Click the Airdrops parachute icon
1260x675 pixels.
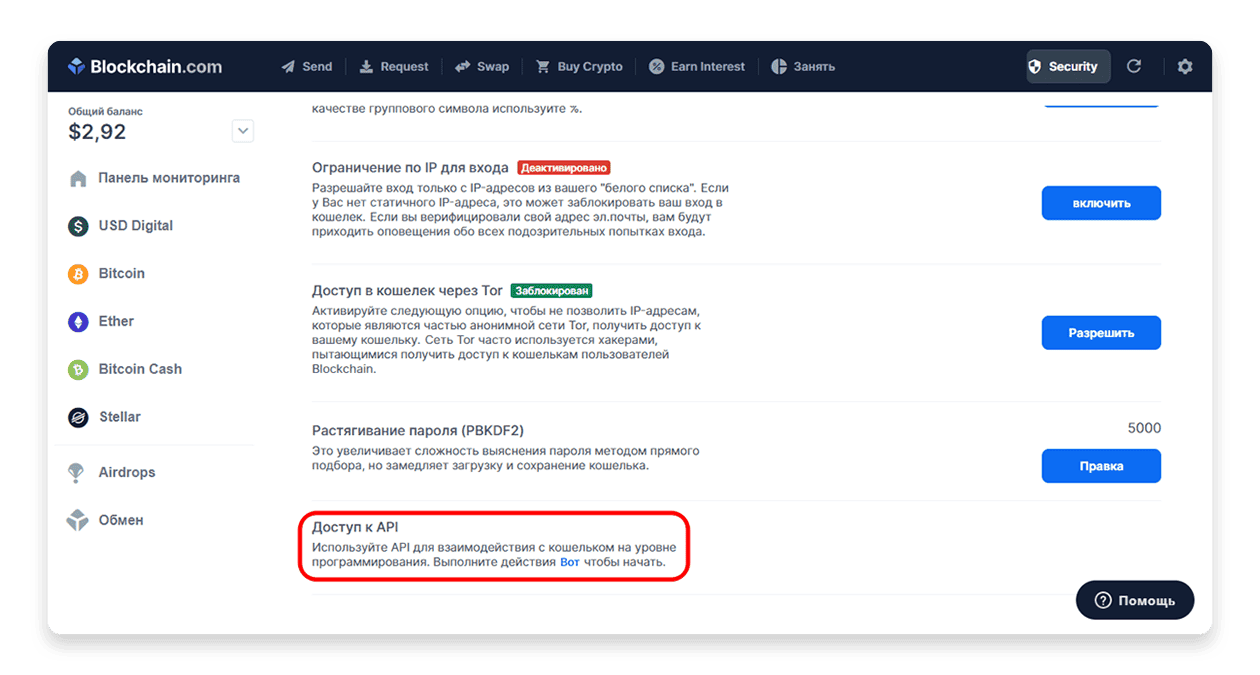pyautogui.click(x=76, y=473)
